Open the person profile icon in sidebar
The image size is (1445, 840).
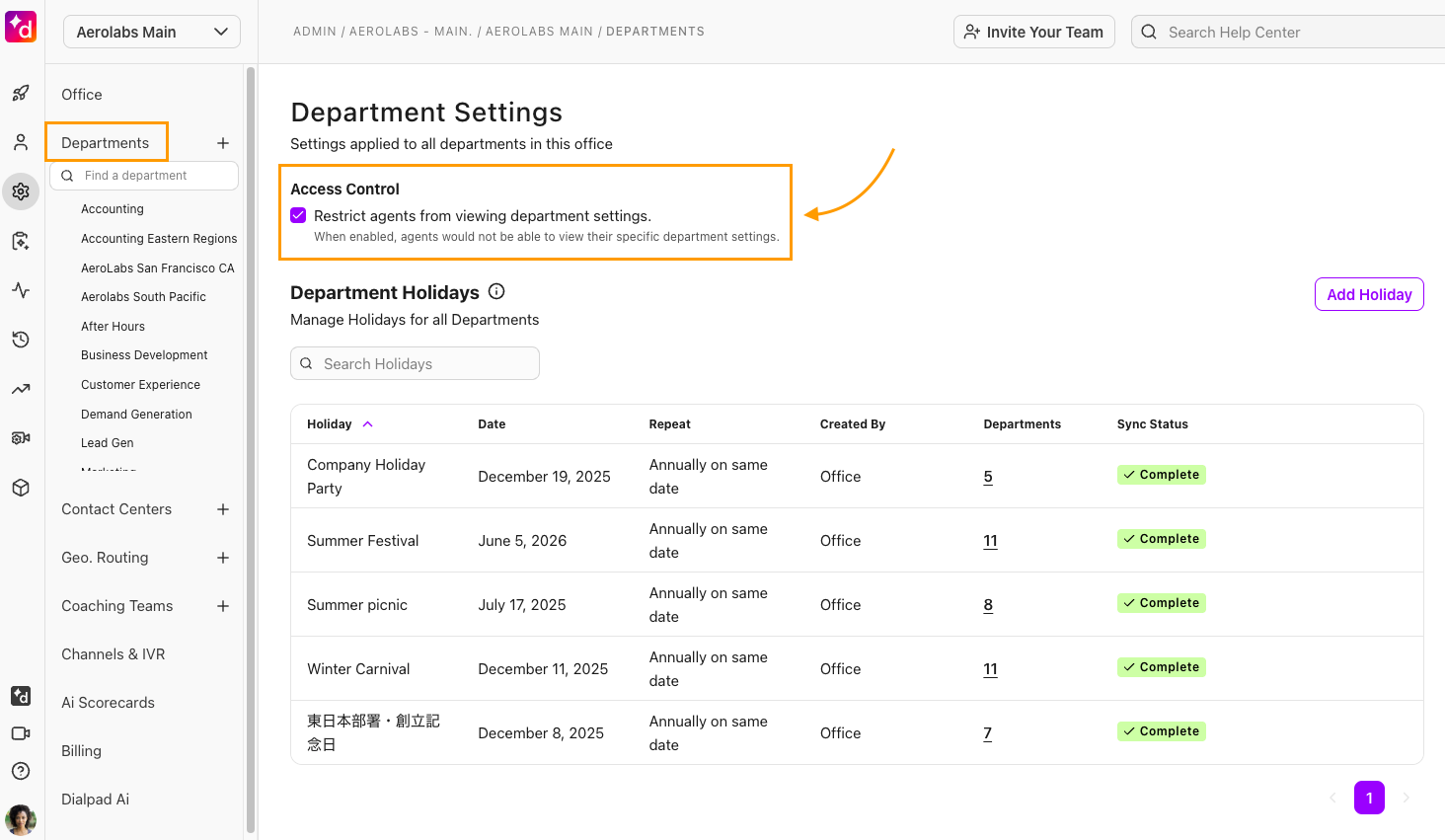[21, 143]
